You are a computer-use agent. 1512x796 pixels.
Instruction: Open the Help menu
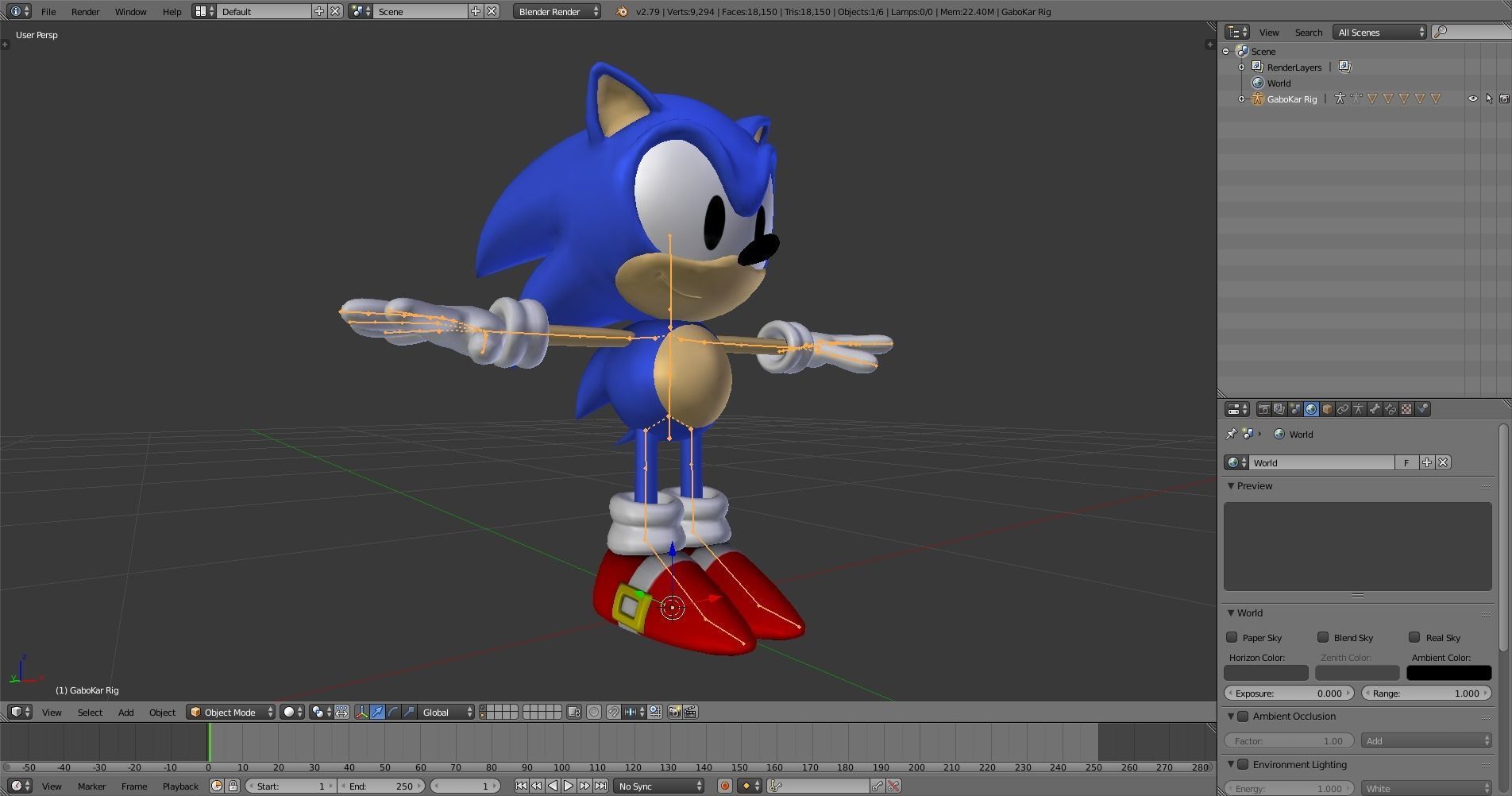[x=172, y=11]
